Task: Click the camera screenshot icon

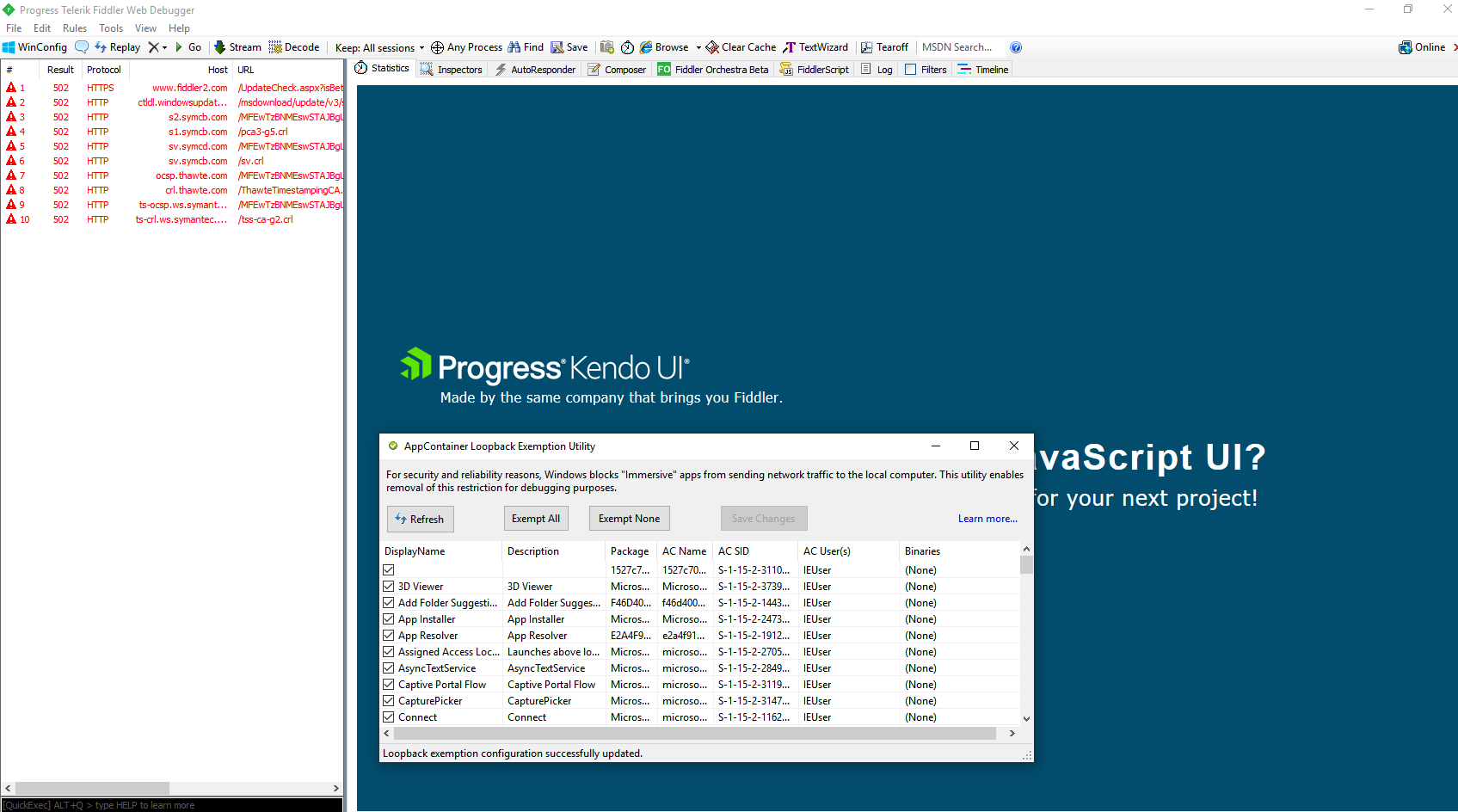Action: (x=607, y=47)
